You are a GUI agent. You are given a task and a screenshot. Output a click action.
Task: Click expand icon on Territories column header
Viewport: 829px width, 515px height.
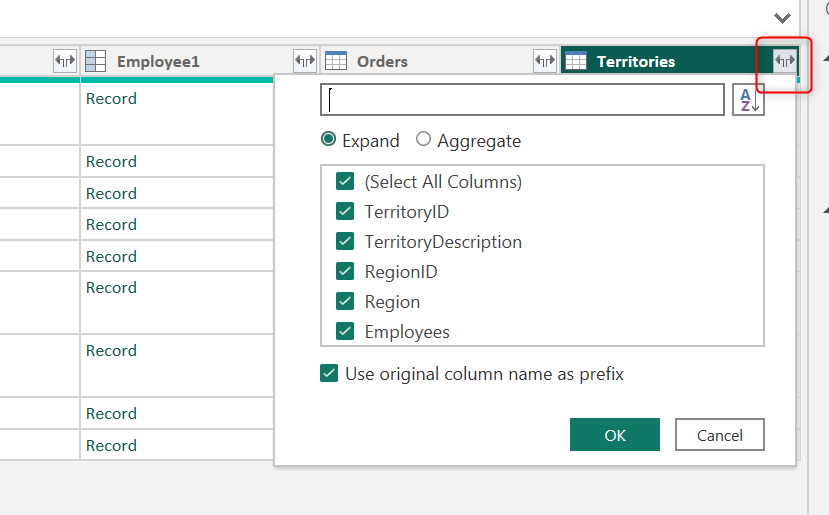pos(785,61)
